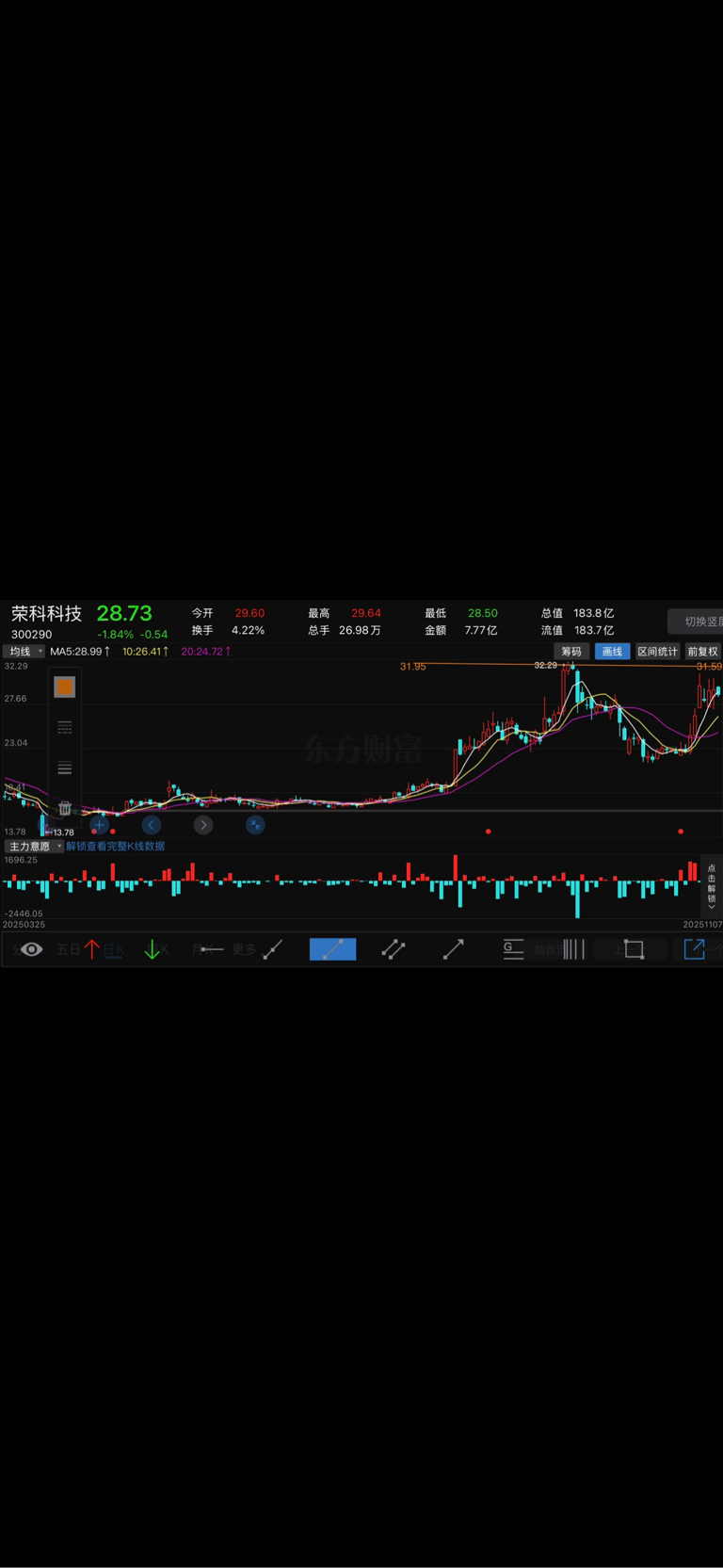Tap the 金额 value 7.77亿
The width and height of the screenshot is (723, 1568).
(481, 631)
